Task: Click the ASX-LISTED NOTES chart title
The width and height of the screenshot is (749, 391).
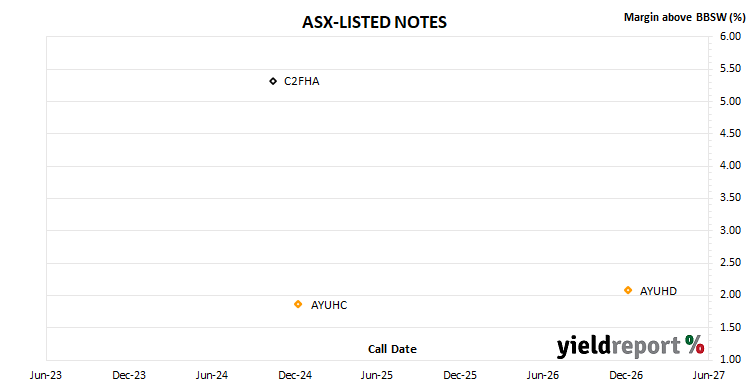Action: click(x=374, y=22)
